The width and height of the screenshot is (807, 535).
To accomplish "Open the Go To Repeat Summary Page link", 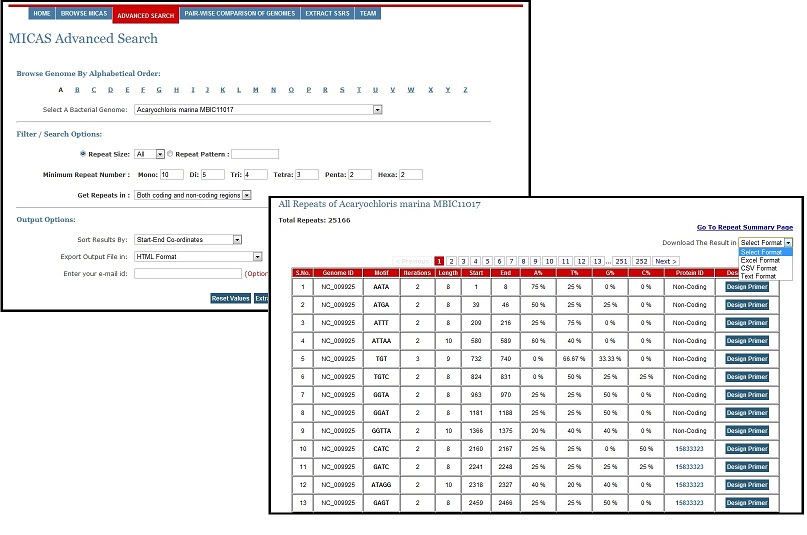I will click(744, 228).
